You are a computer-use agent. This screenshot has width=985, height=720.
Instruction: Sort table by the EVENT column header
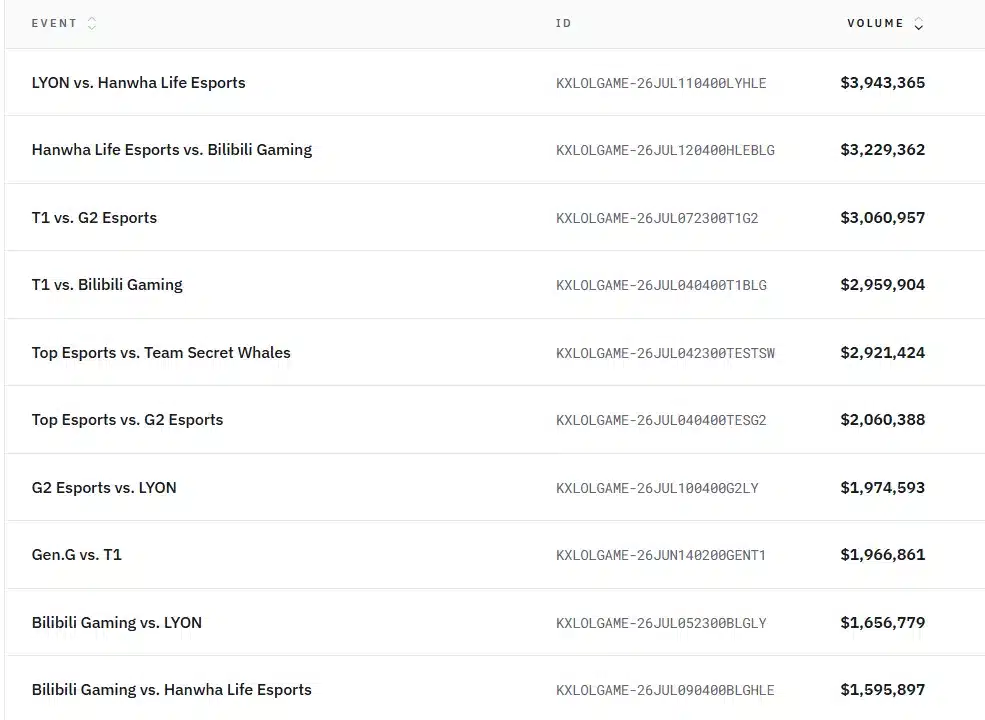54,23
